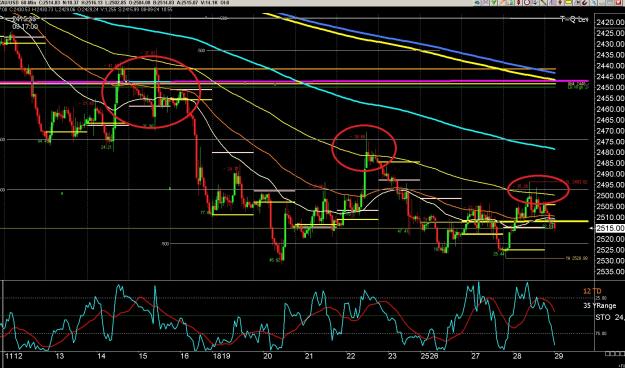The width and height of the screenshot is (625, 368).
Task: Click date label 23 on time axis
Action: (392, 356)
